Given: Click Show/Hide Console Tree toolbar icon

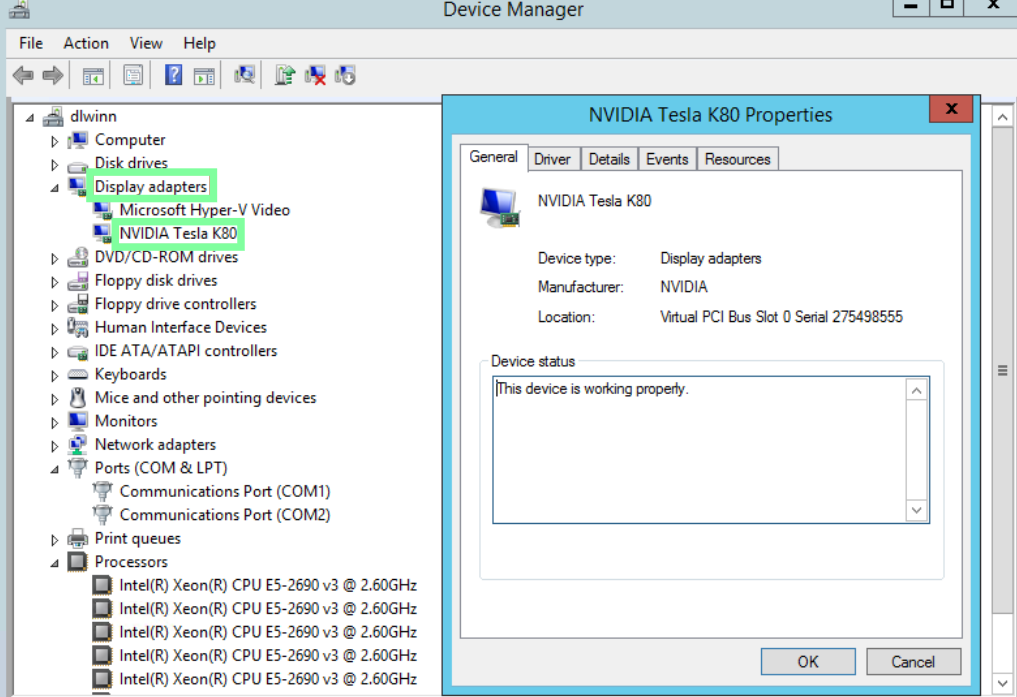Looking at the screenshot, I should 93,75.
